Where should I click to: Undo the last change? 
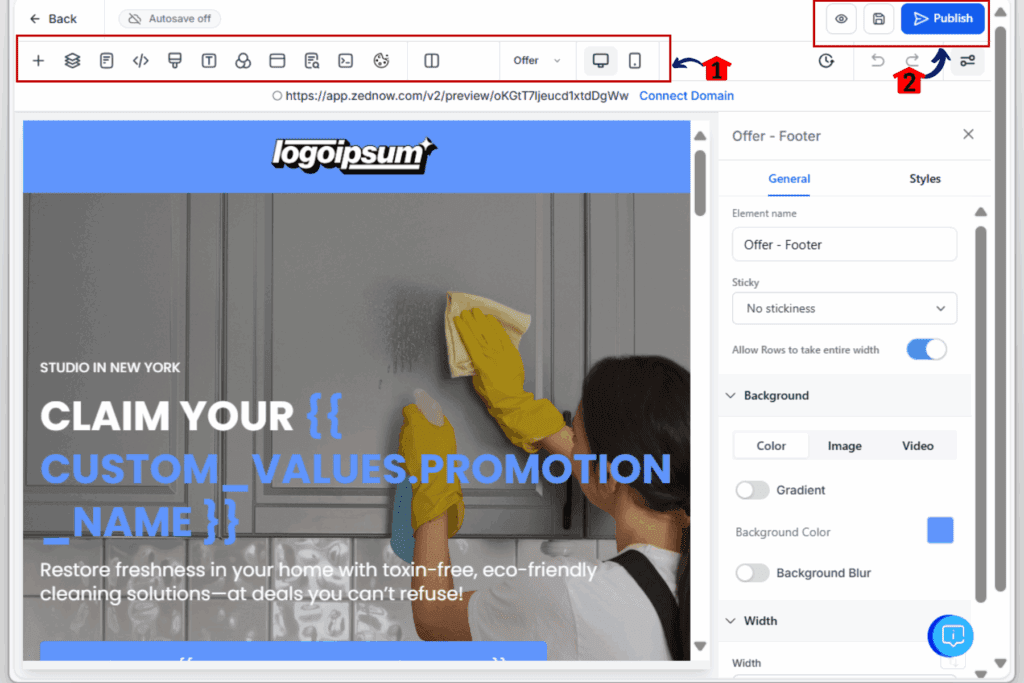[x=878, y=61]
